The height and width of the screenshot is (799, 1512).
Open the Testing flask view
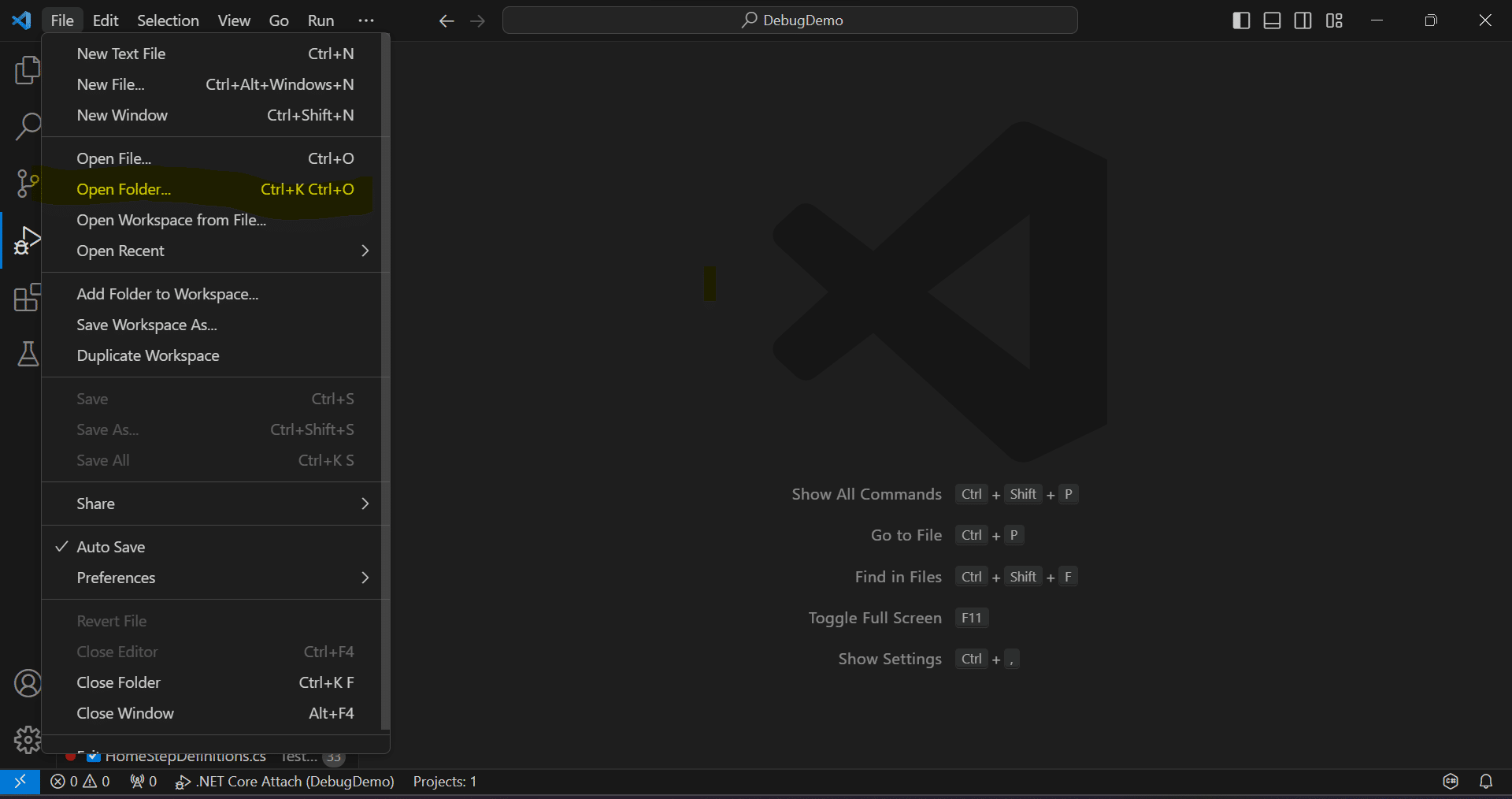click(28, 354)
